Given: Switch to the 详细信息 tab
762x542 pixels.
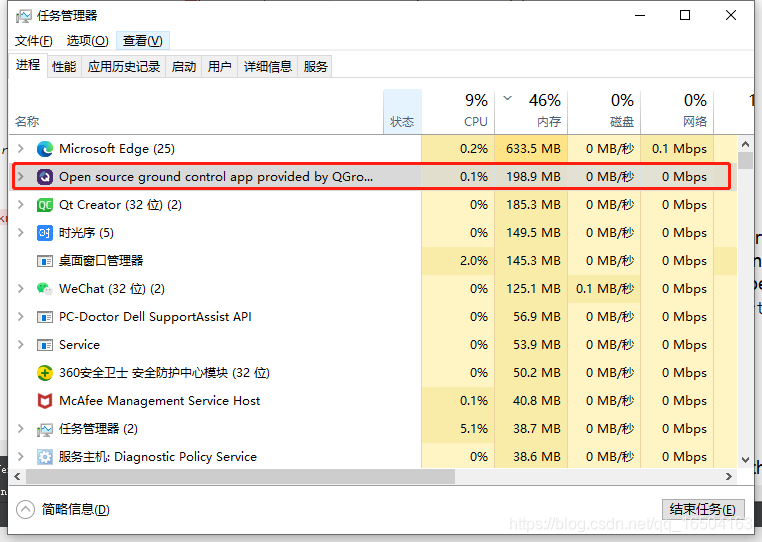Looking at the screenshot, I should pos(267,67).
